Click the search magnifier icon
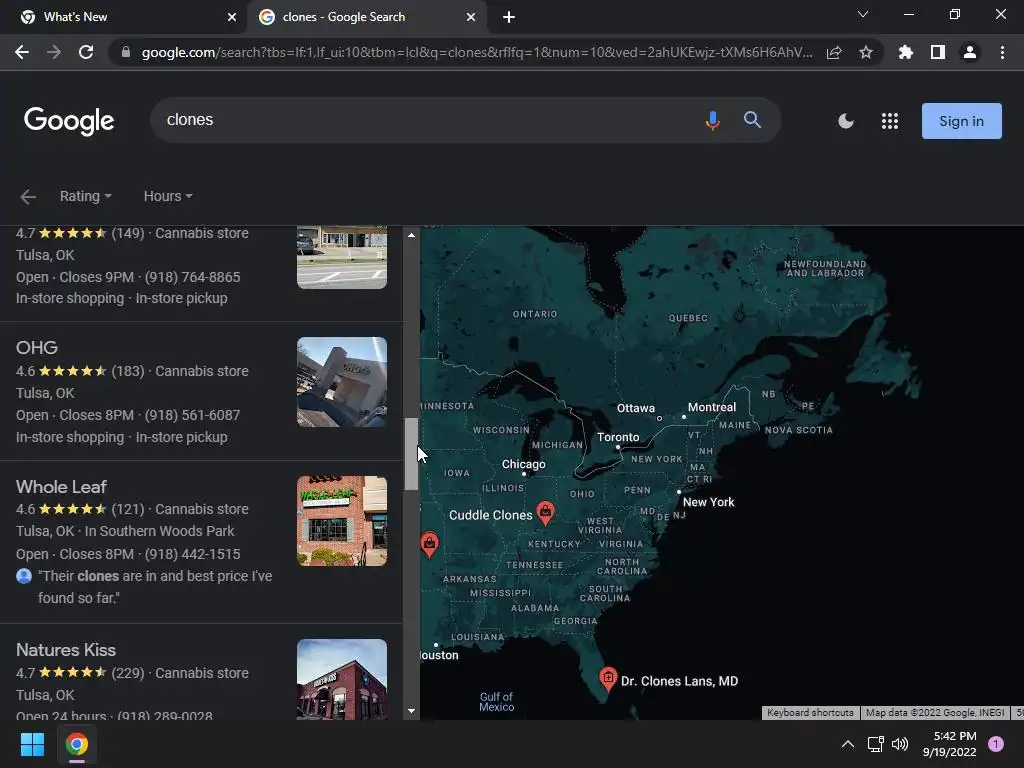This screenshot has width=1024, height=768. [752, 120]
